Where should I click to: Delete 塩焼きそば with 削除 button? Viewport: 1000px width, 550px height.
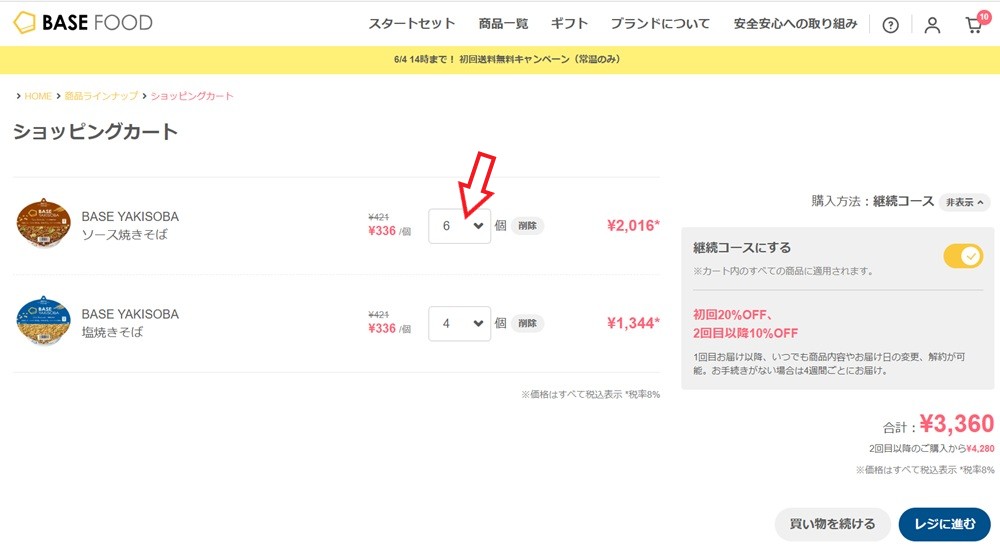(x=527, y=323)
